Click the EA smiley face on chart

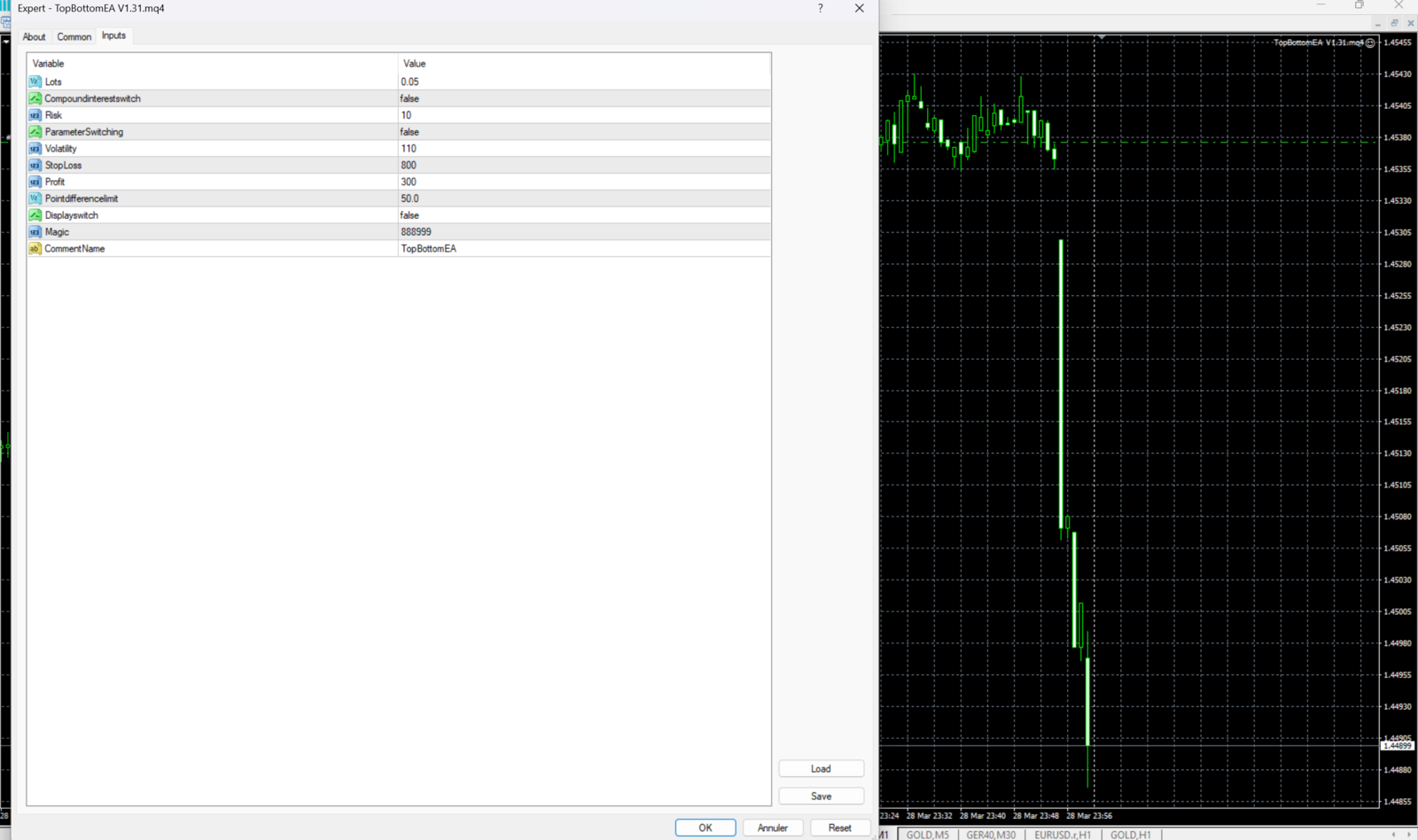pyautogui.click(x=1370, y=43)
